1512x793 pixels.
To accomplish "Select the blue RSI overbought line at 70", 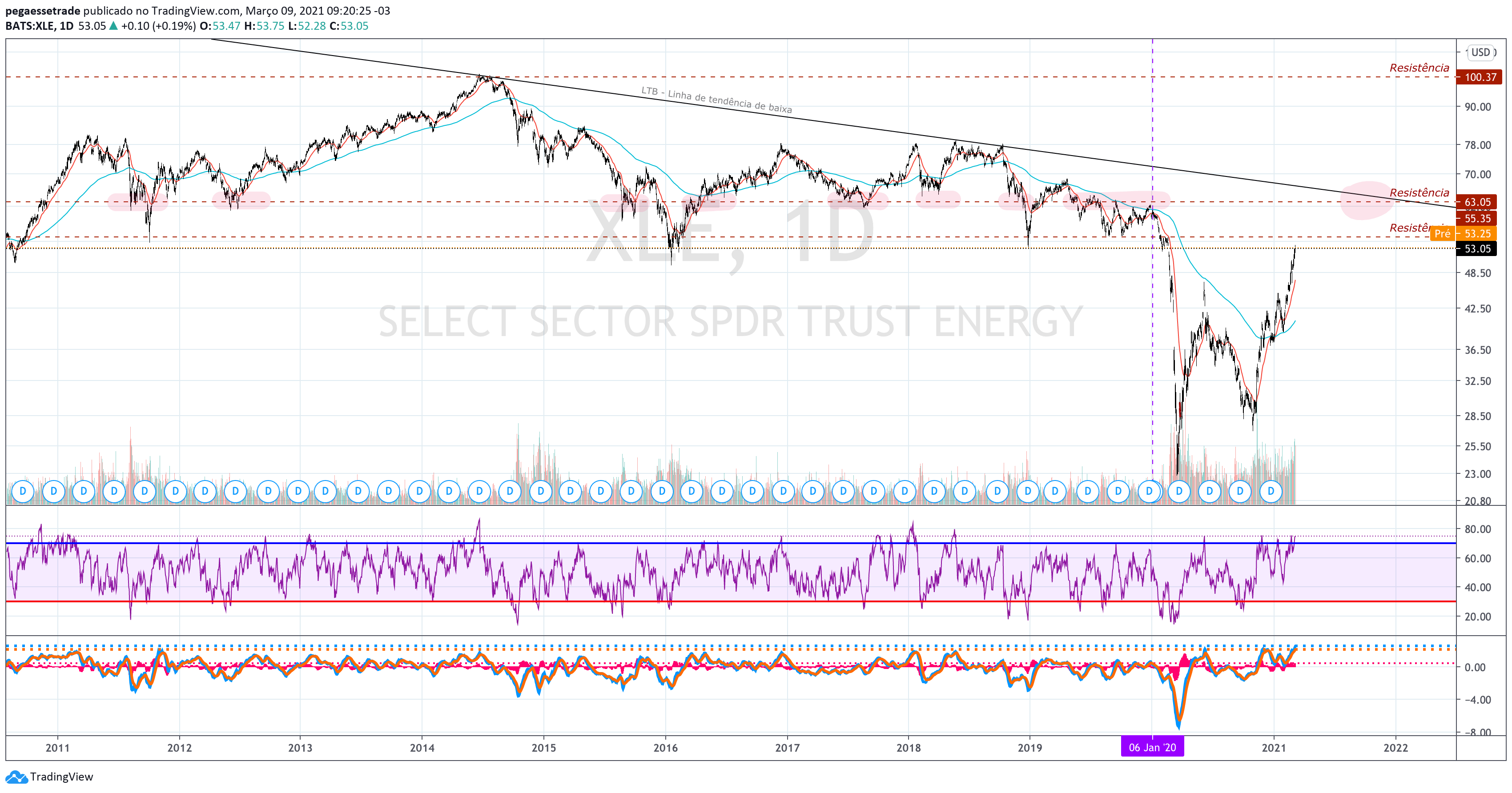I will (731, 543).
